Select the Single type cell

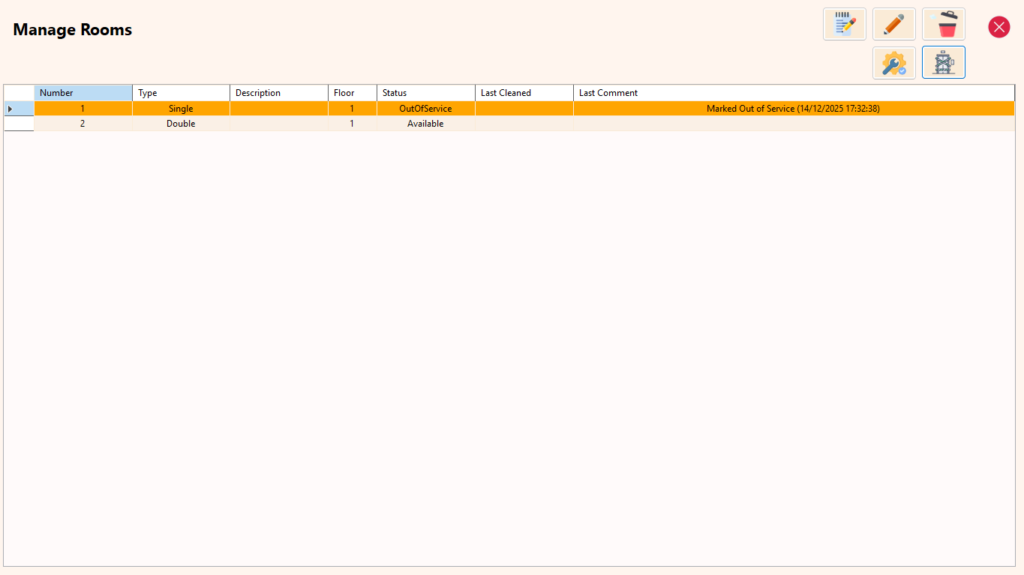(181, 108)
